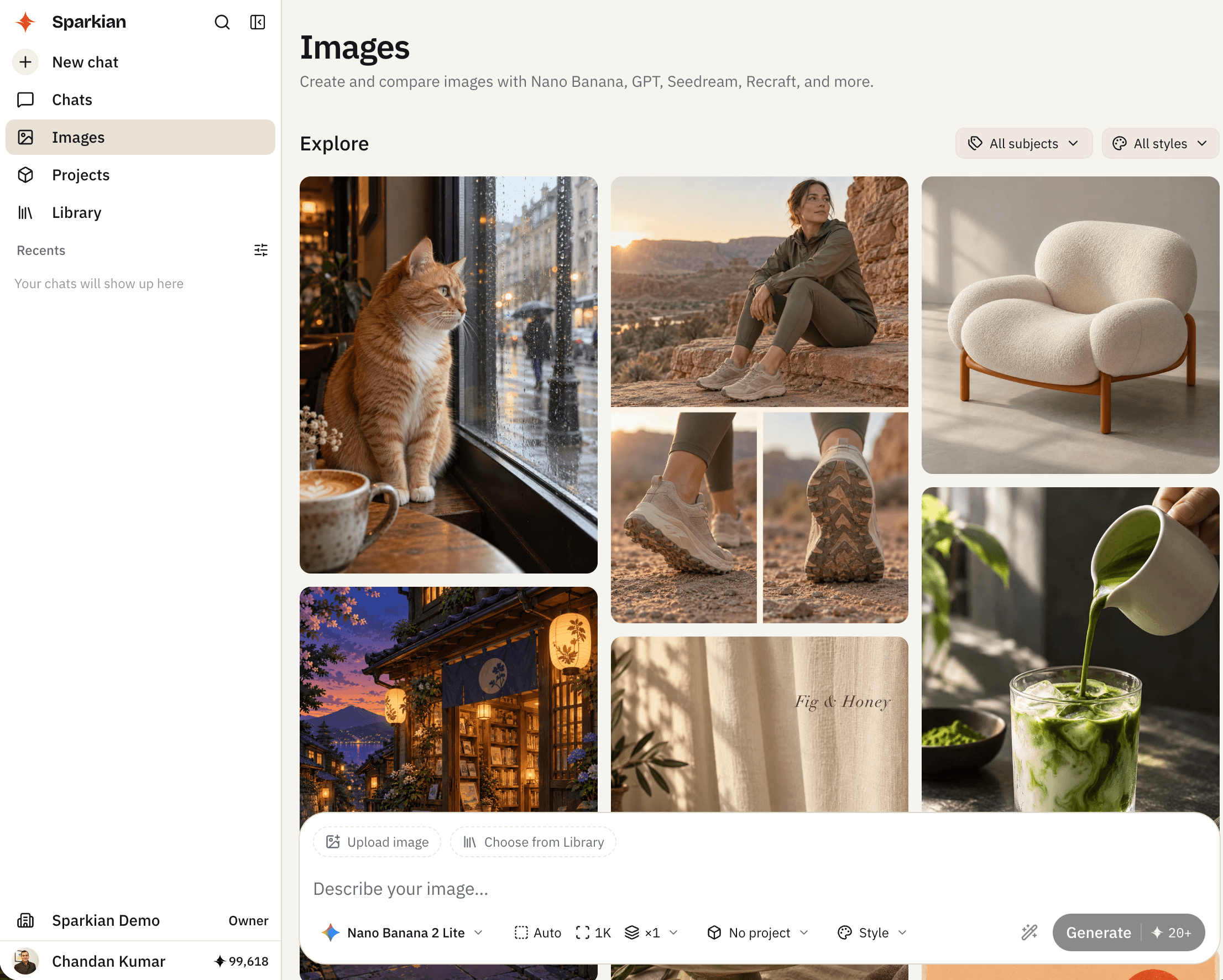This screenshot has width=1223, height=980.
Task: Click the Sparkian Demo workspace name
Action: [x=106, y=920]
